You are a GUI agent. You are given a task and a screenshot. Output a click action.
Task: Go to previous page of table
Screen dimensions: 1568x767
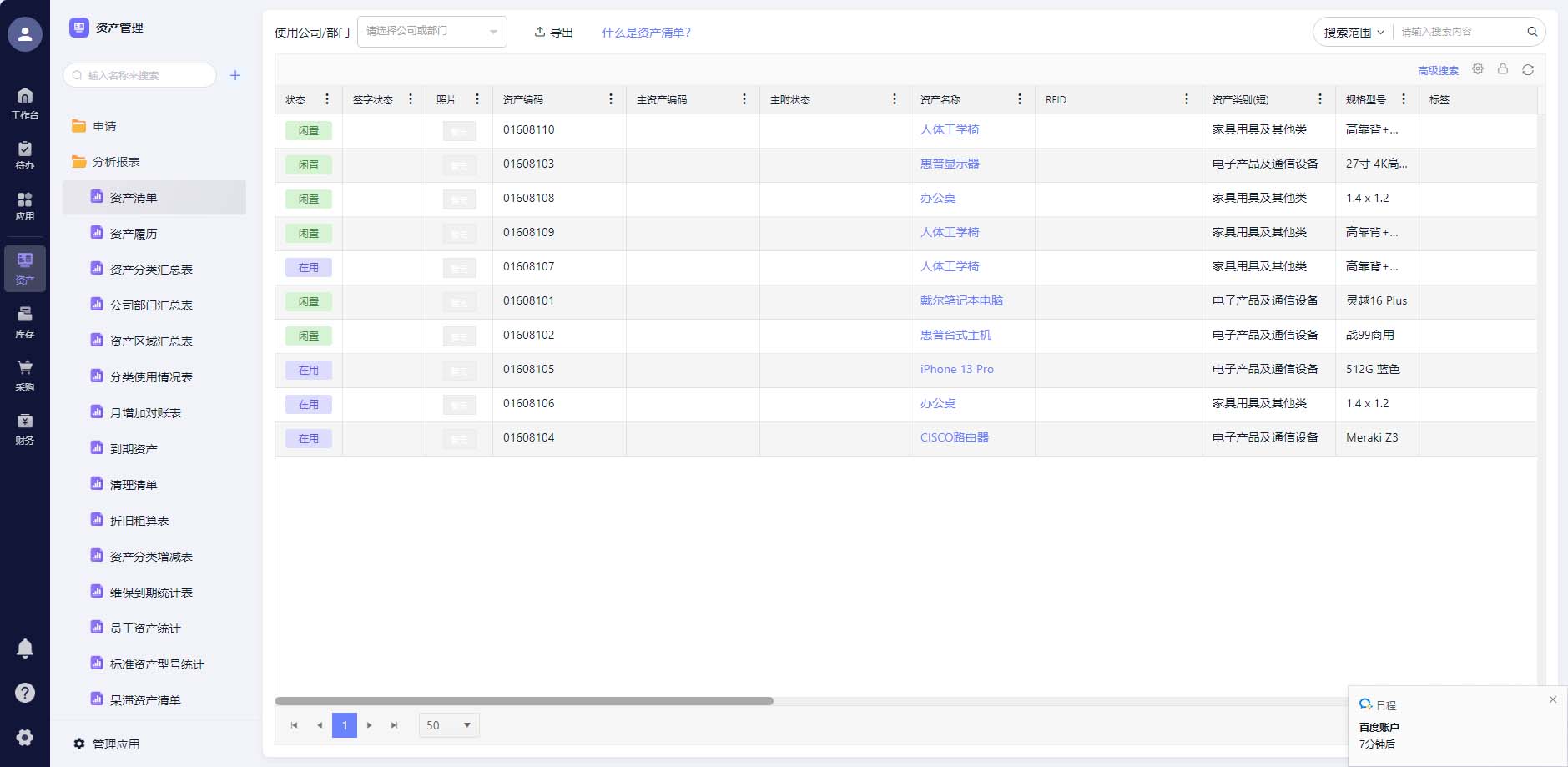click(319, 725)
